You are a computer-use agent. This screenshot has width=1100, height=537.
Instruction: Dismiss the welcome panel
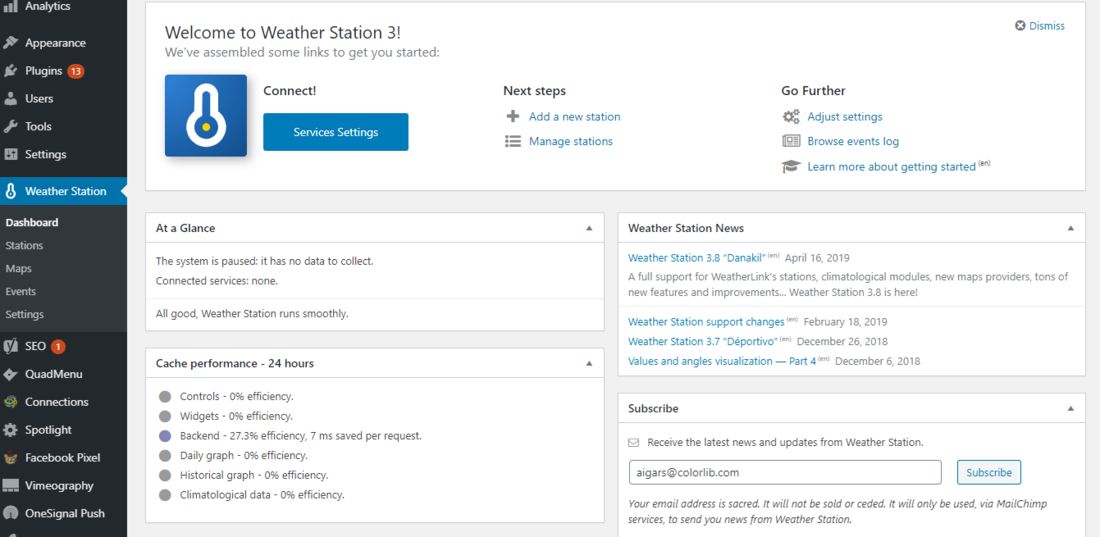pos(1040,26)
